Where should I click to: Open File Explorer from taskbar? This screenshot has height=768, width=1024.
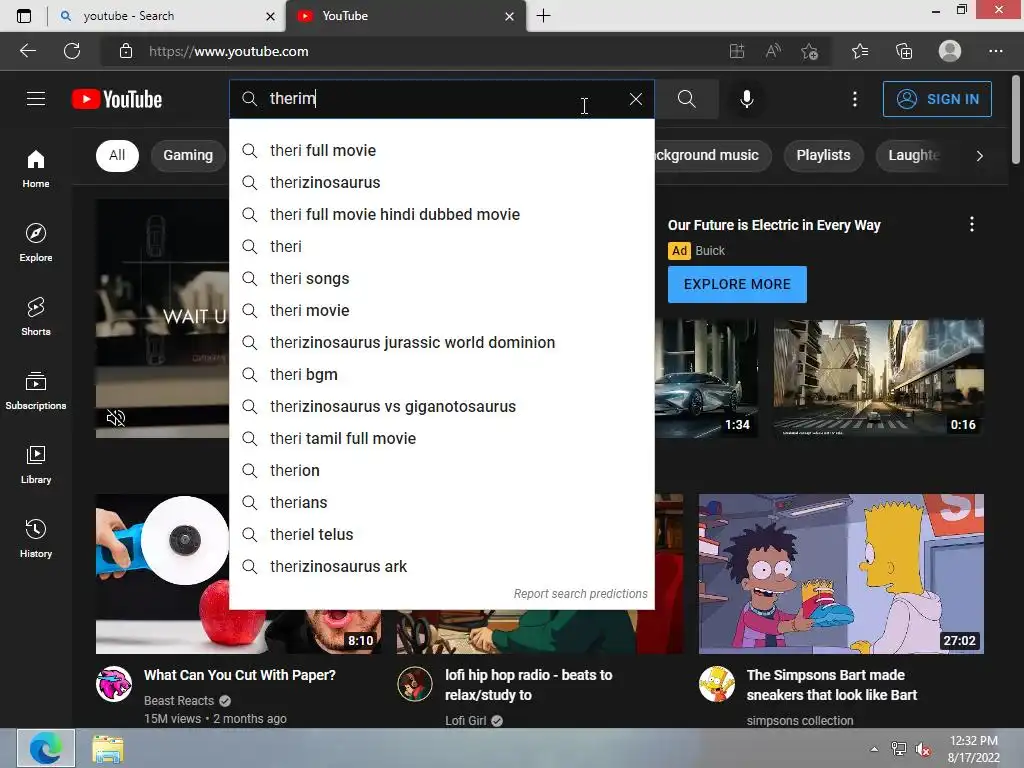point(108,749)
